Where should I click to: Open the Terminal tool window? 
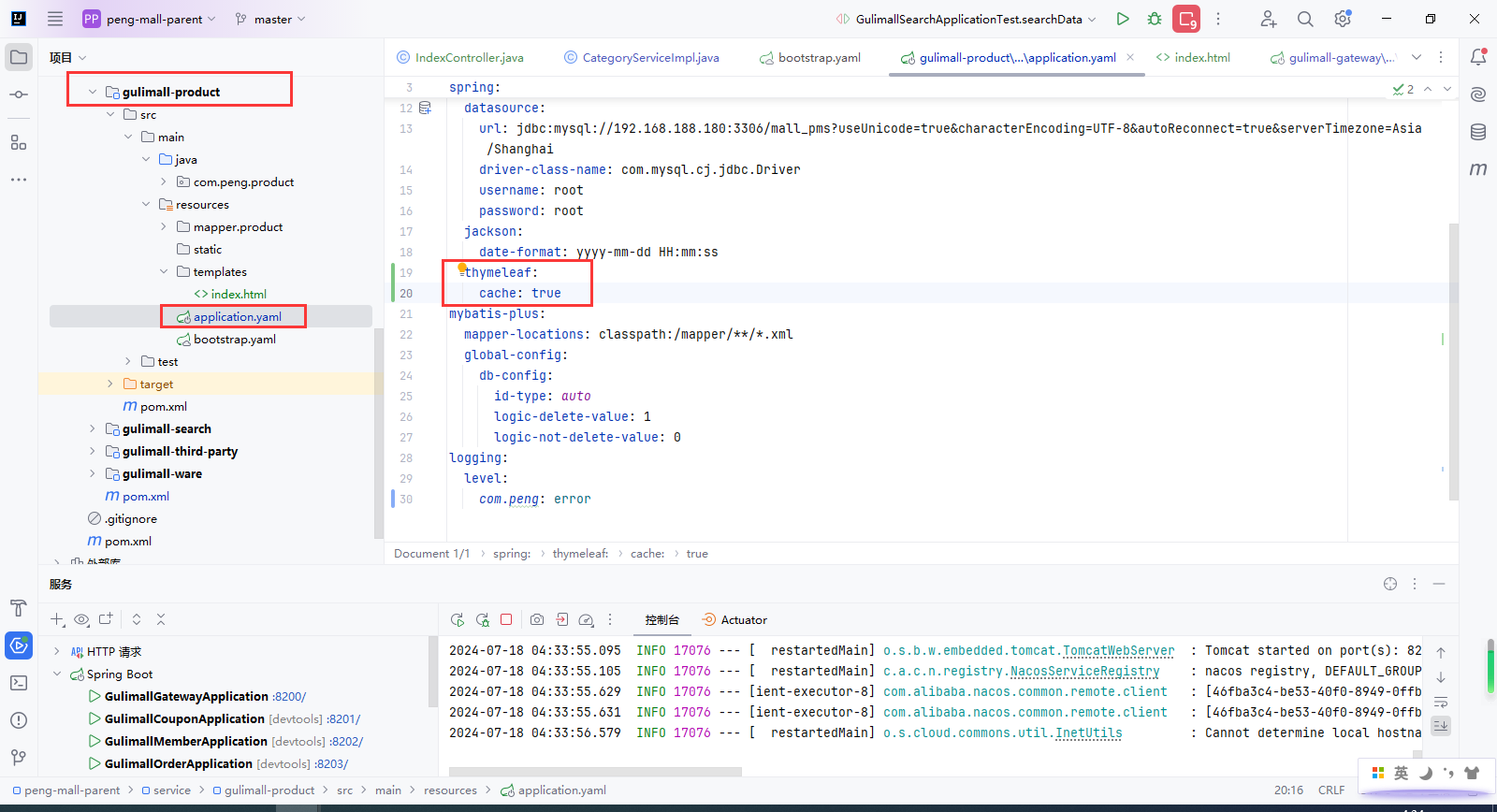point(19,683)
